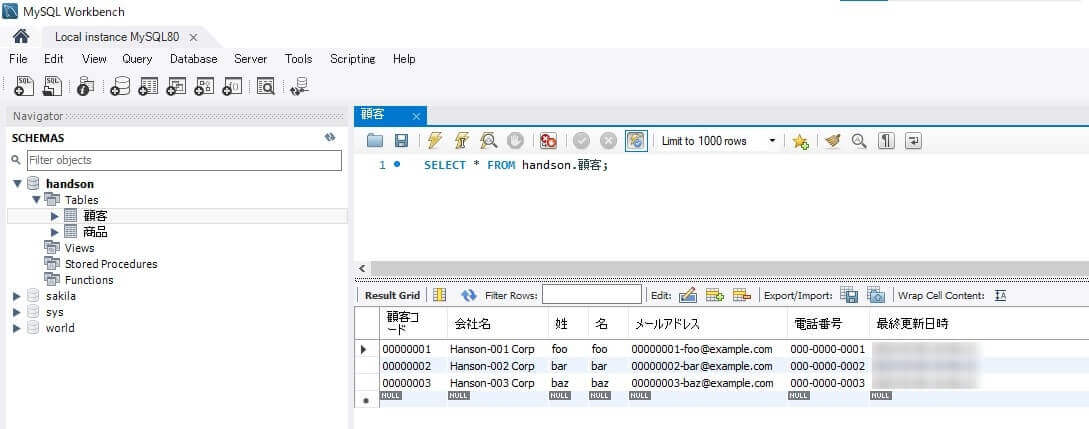Go to the Home screen icon
Viewport: 1089px width, 429px height.
click(x=22, y=37)
